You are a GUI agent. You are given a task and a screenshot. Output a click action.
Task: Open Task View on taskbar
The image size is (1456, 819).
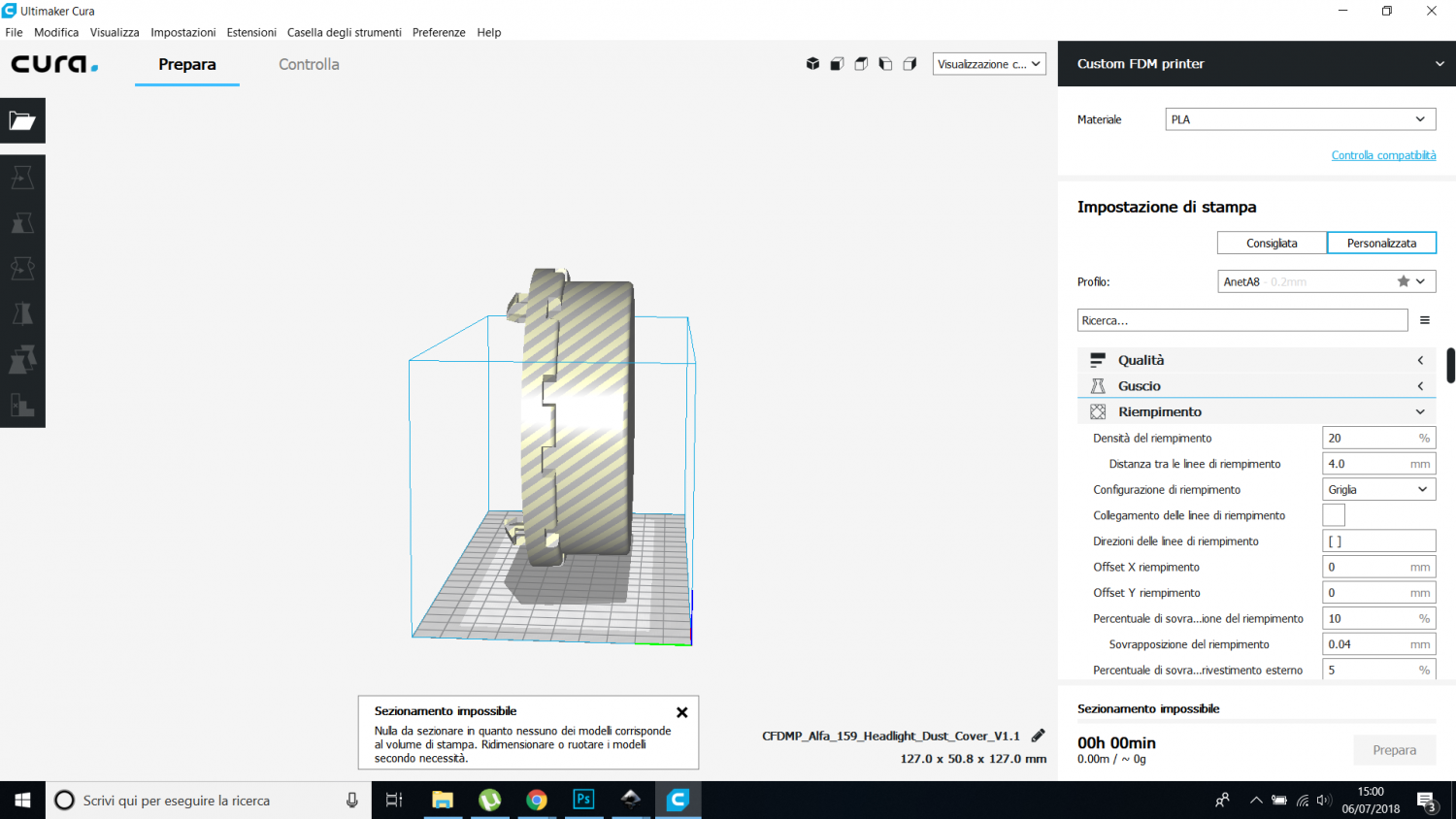[x=394, y=801]
